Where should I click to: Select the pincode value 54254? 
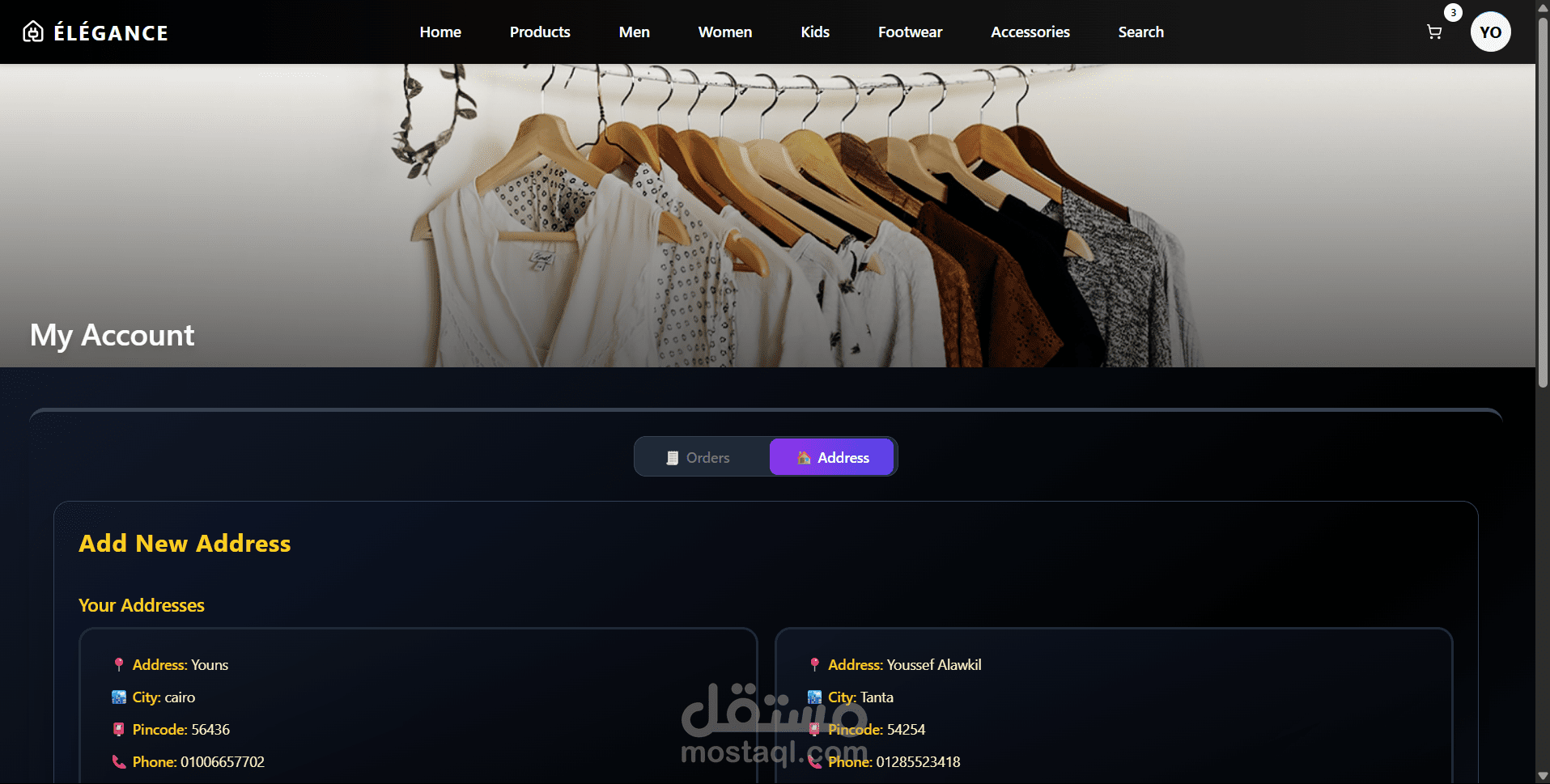click(x=906, y=730)
